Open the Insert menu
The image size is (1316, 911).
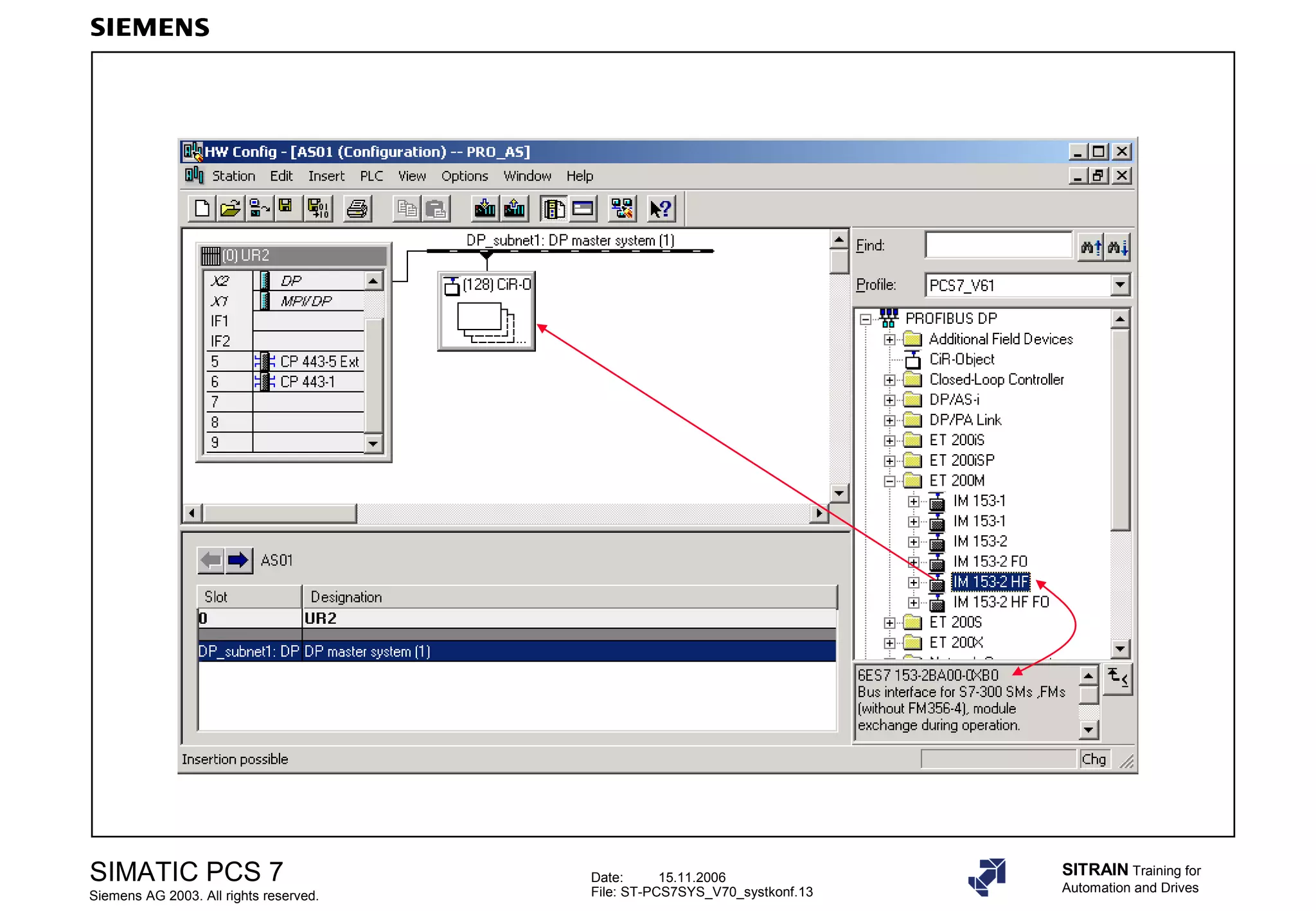tap(326, 176)
